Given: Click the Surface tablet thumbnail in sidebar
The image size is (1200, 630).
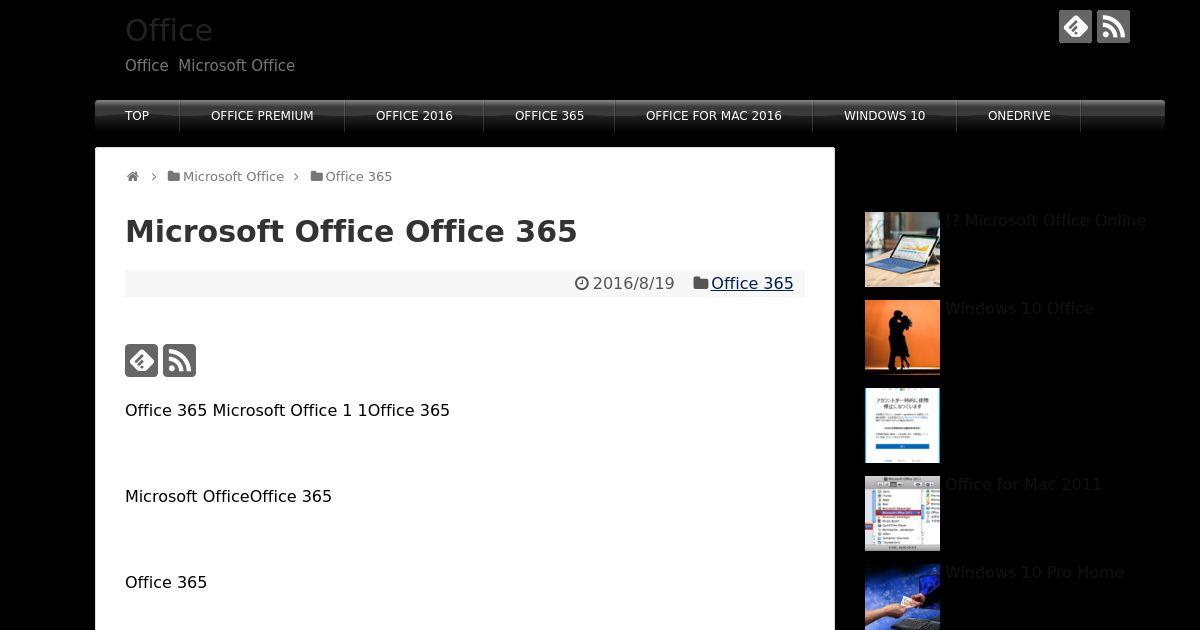Looking at the screenshot, I should point(902,249).
